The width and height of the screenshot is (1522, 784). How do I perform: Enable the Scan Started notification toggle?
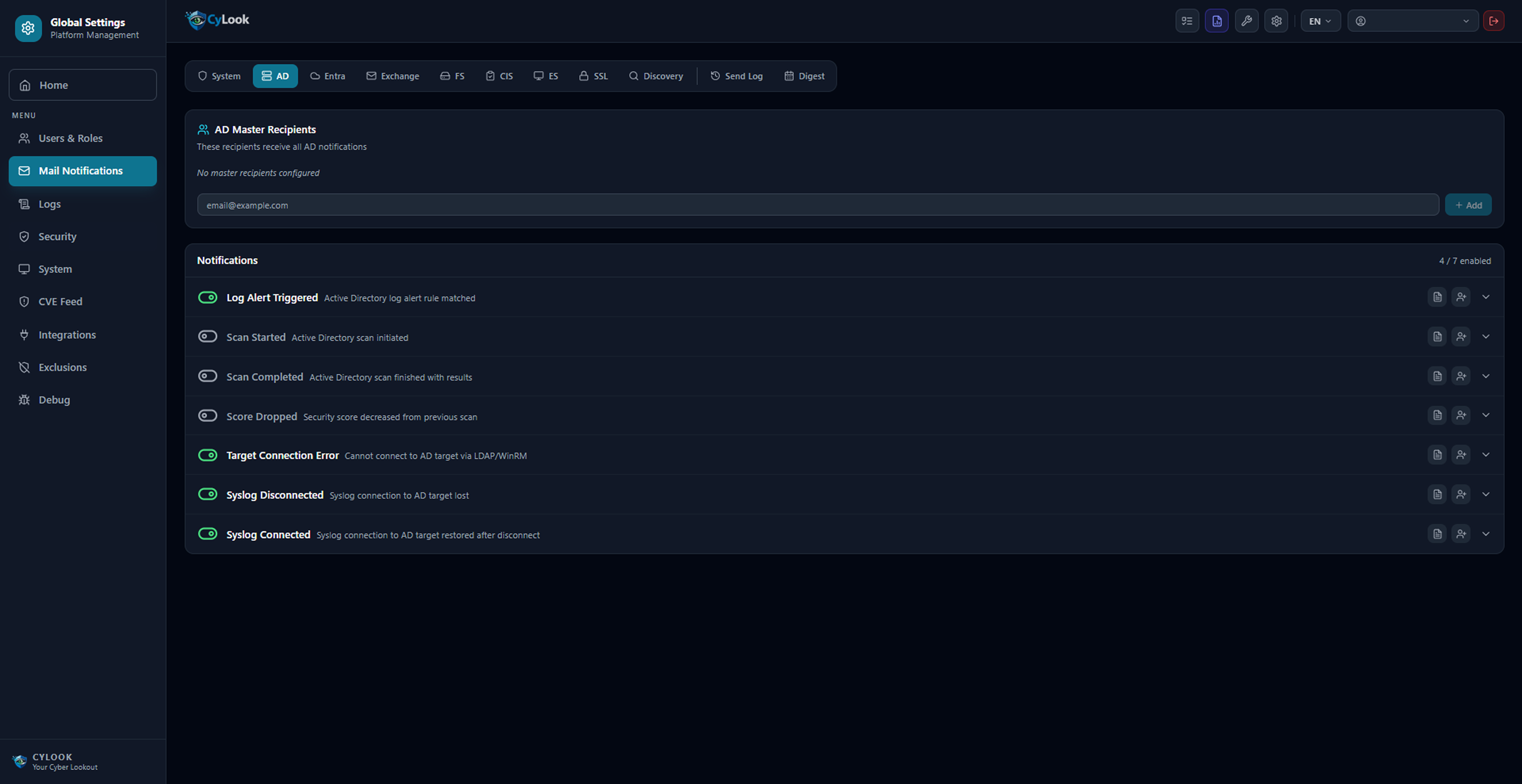click(x=207, y=337)
